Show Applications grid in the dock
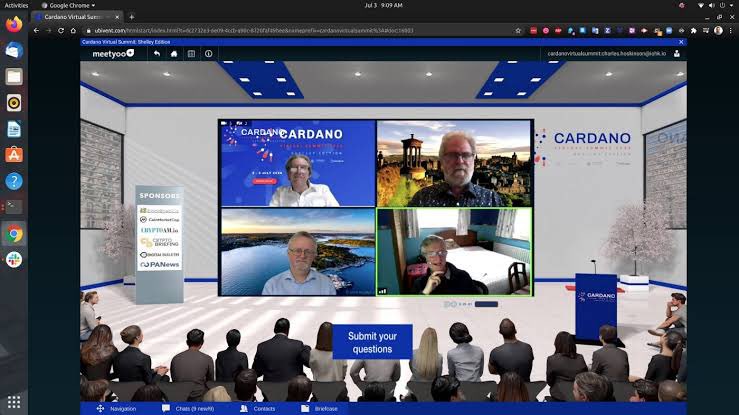Screen dimensions: 739x415 [x=14, y=402]
